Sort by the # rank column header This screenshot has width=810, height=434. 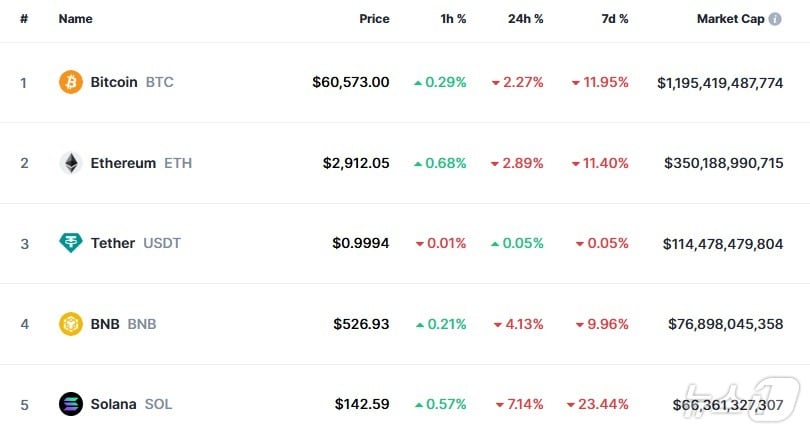point(23,19)
